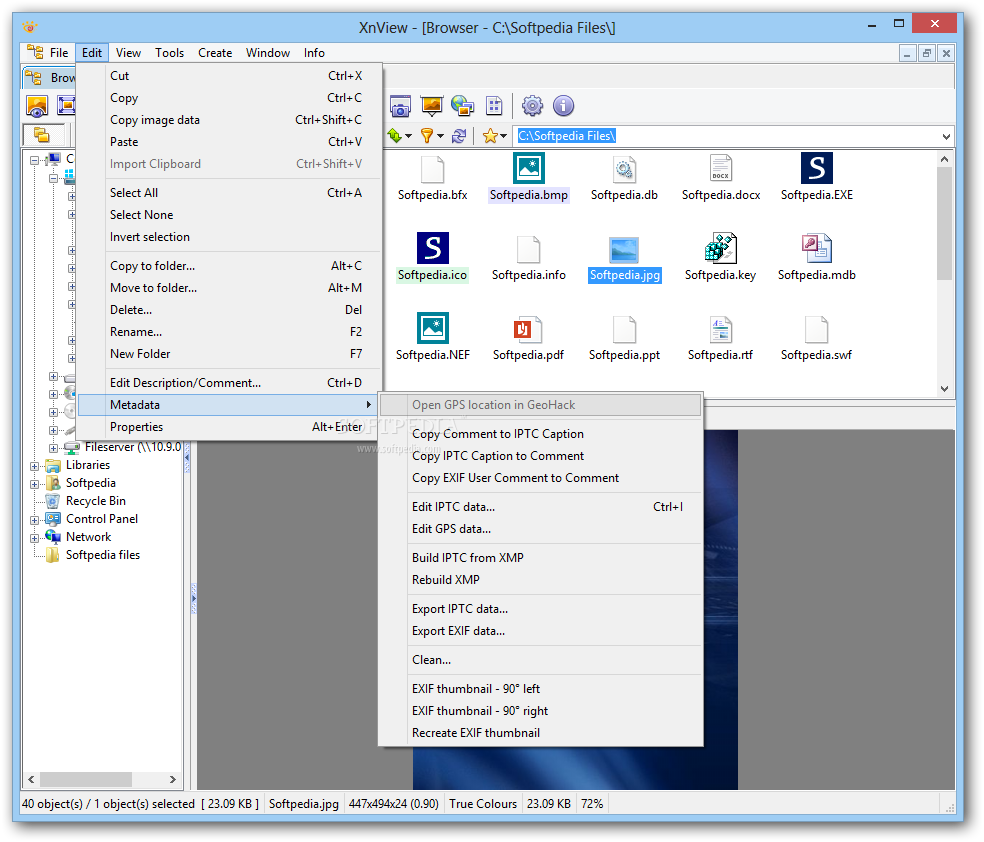Viewport: 984px width, 842px height.
Task: Click the folder tree toggle icon
Action: coord(42,135)
